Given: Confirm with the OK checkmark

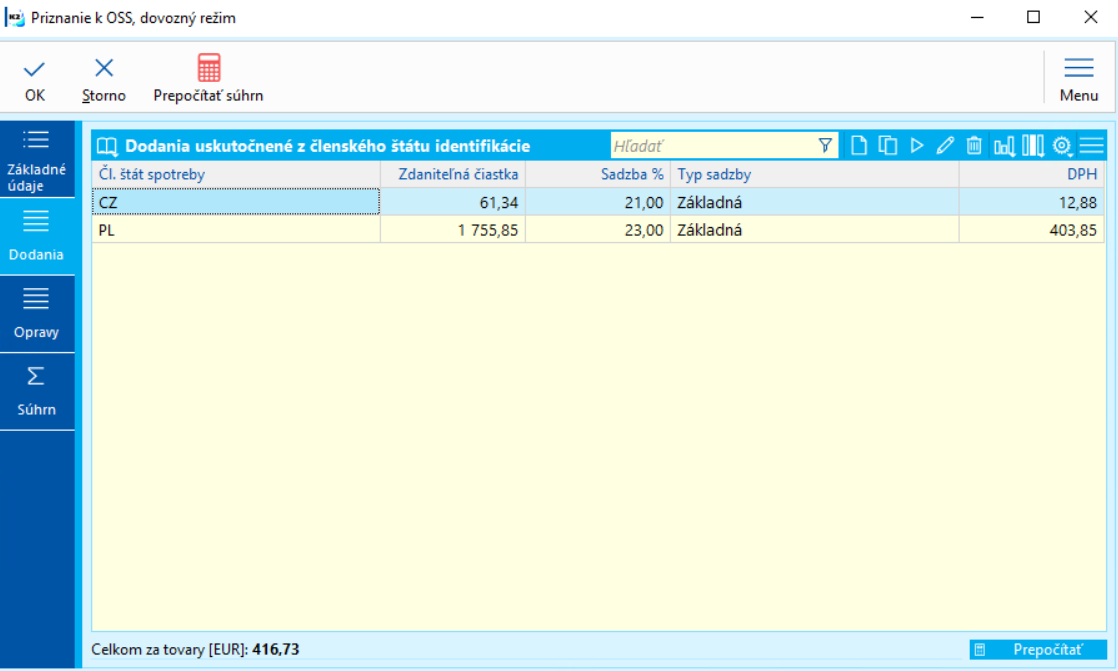Looking at the screenshot, I should coord(34,69).
